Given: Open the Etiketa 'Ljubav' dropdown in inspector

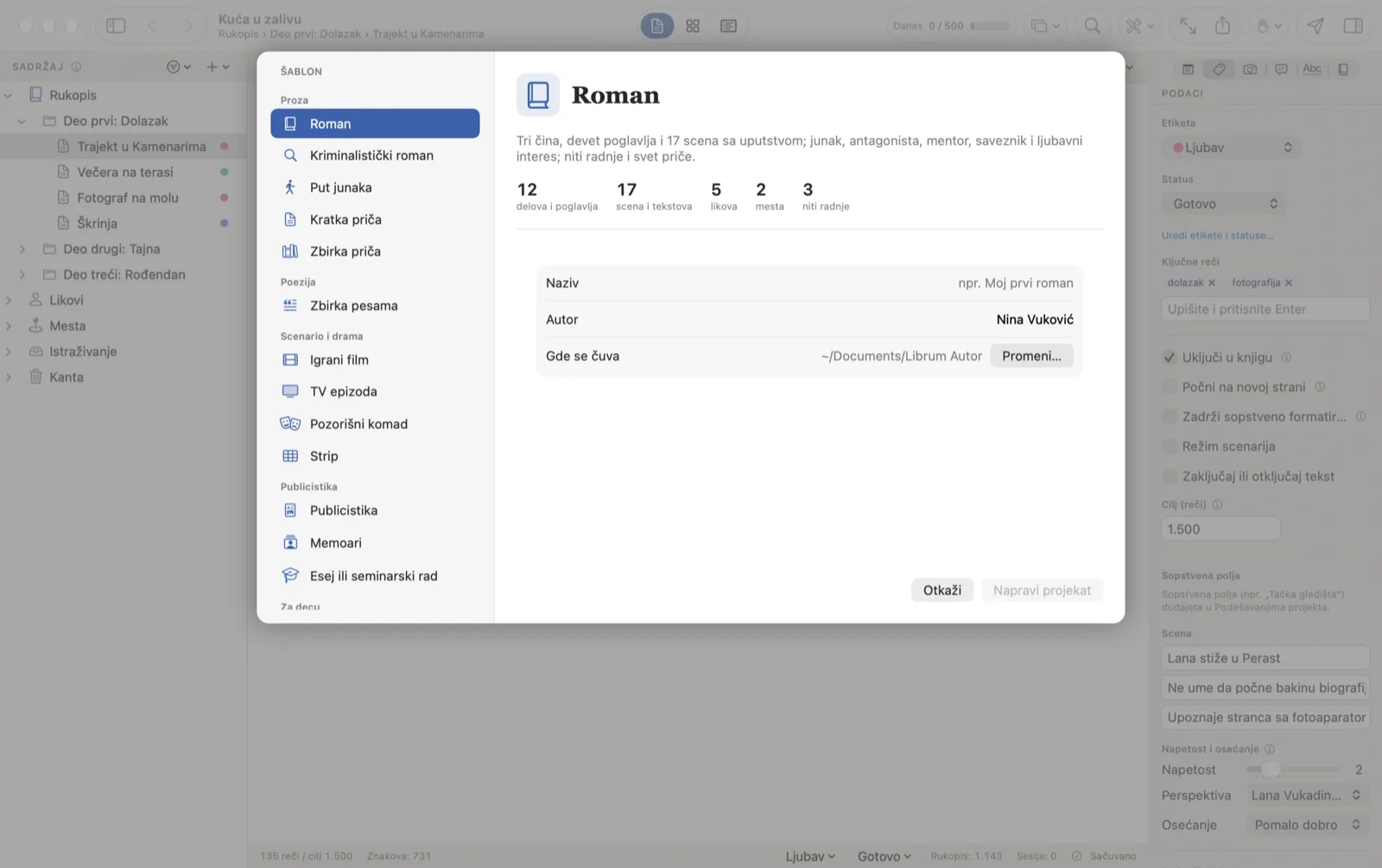Looking at the screenshot, I should point(1231,148).
